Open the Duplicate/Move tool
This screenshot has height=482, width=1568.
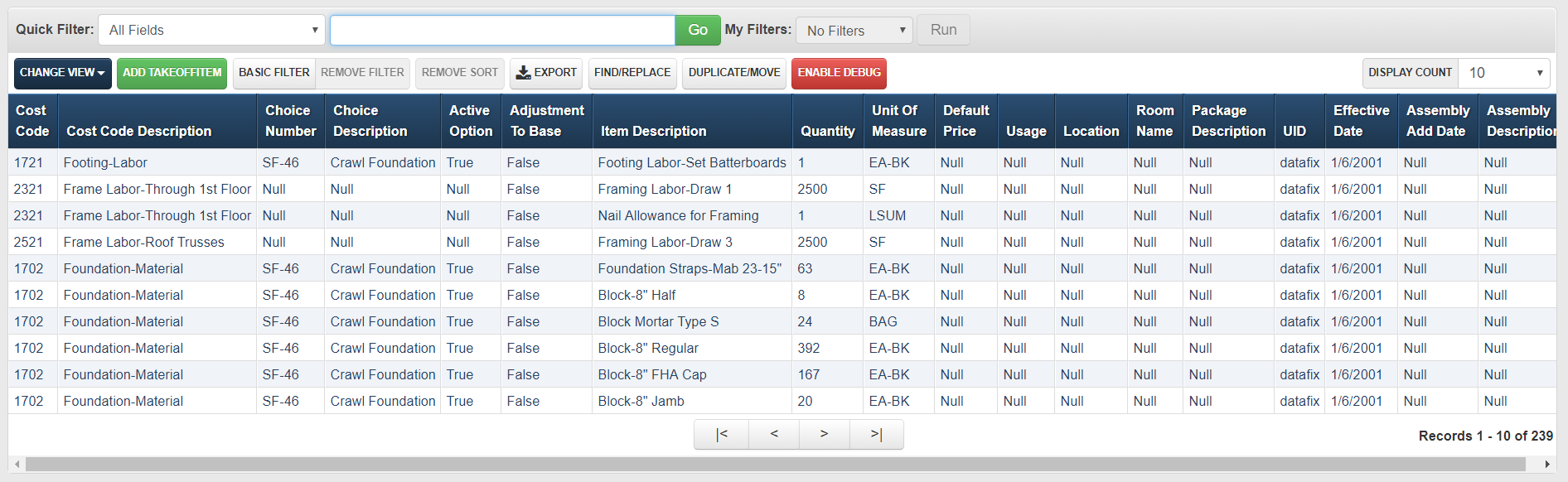pos(734,73)
